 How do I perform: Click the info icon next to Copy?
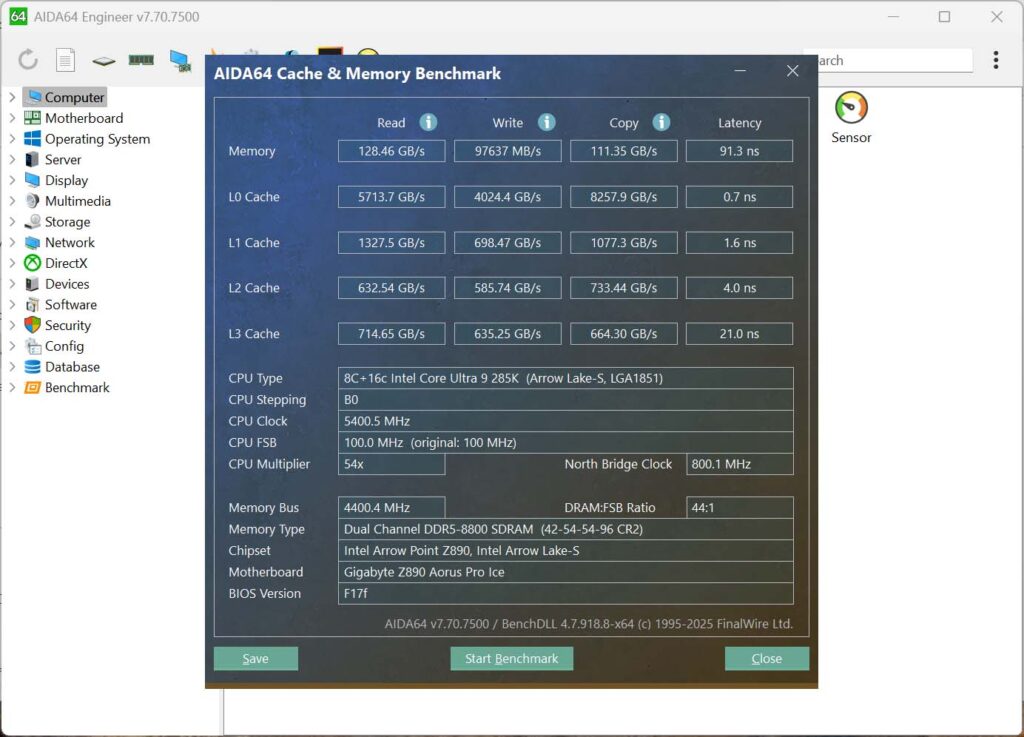[661, 122]
